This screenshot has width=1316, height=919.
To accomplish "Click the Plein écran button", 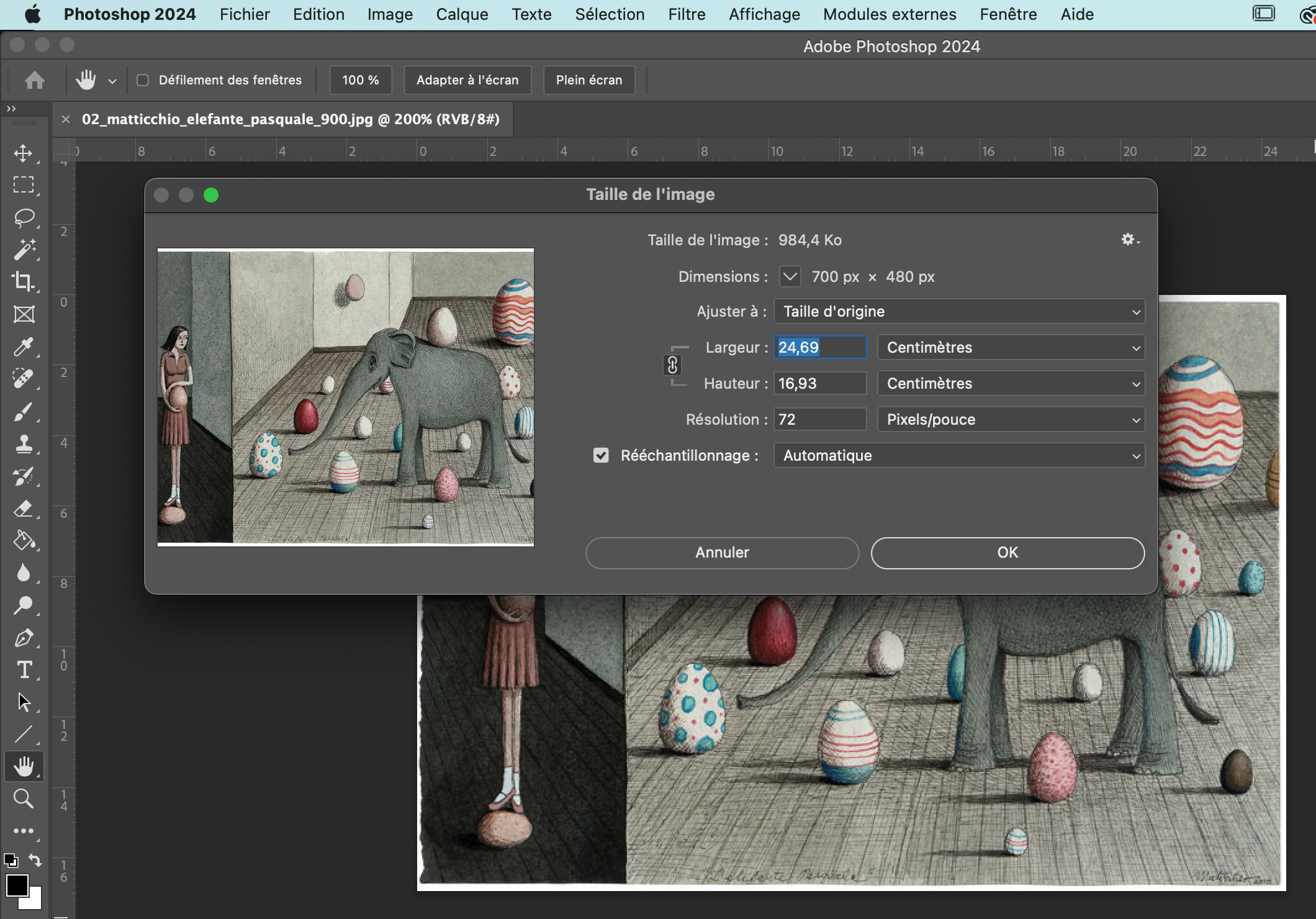I will pos(589,80).
